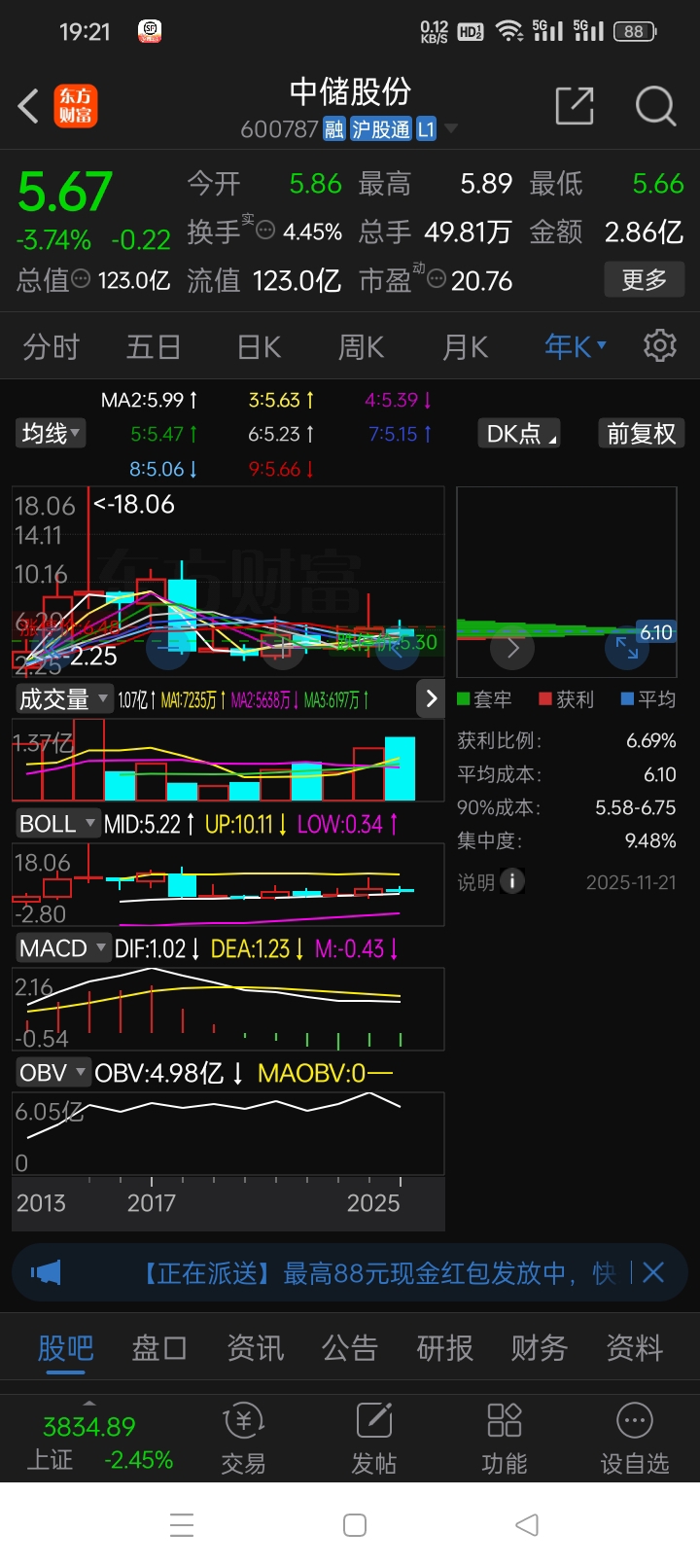
Task: Select the 股吧 tab
Action: 65,1348
